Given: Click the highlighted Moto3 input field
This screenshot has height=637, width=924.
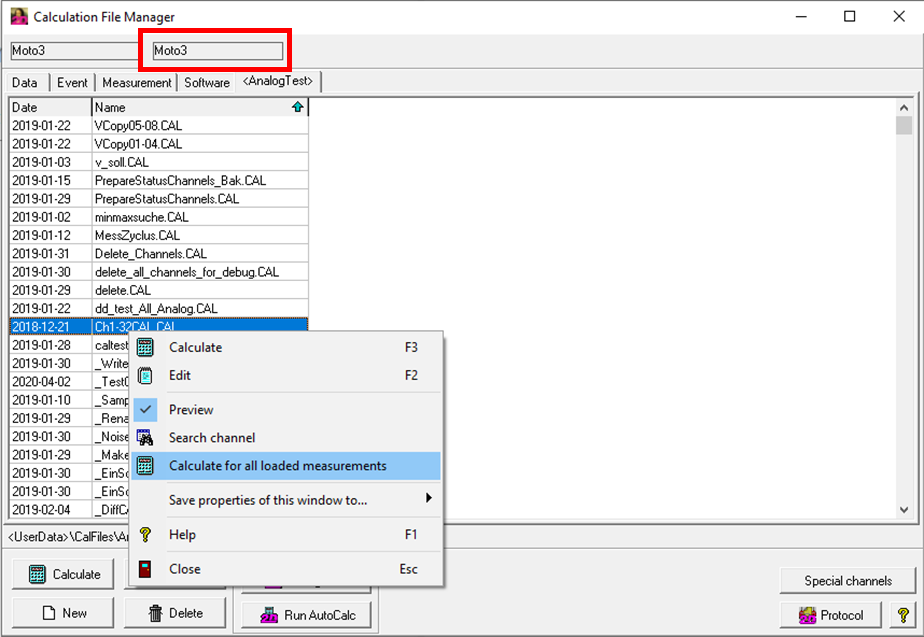Looking at the screenshot, I should [217, 50].
